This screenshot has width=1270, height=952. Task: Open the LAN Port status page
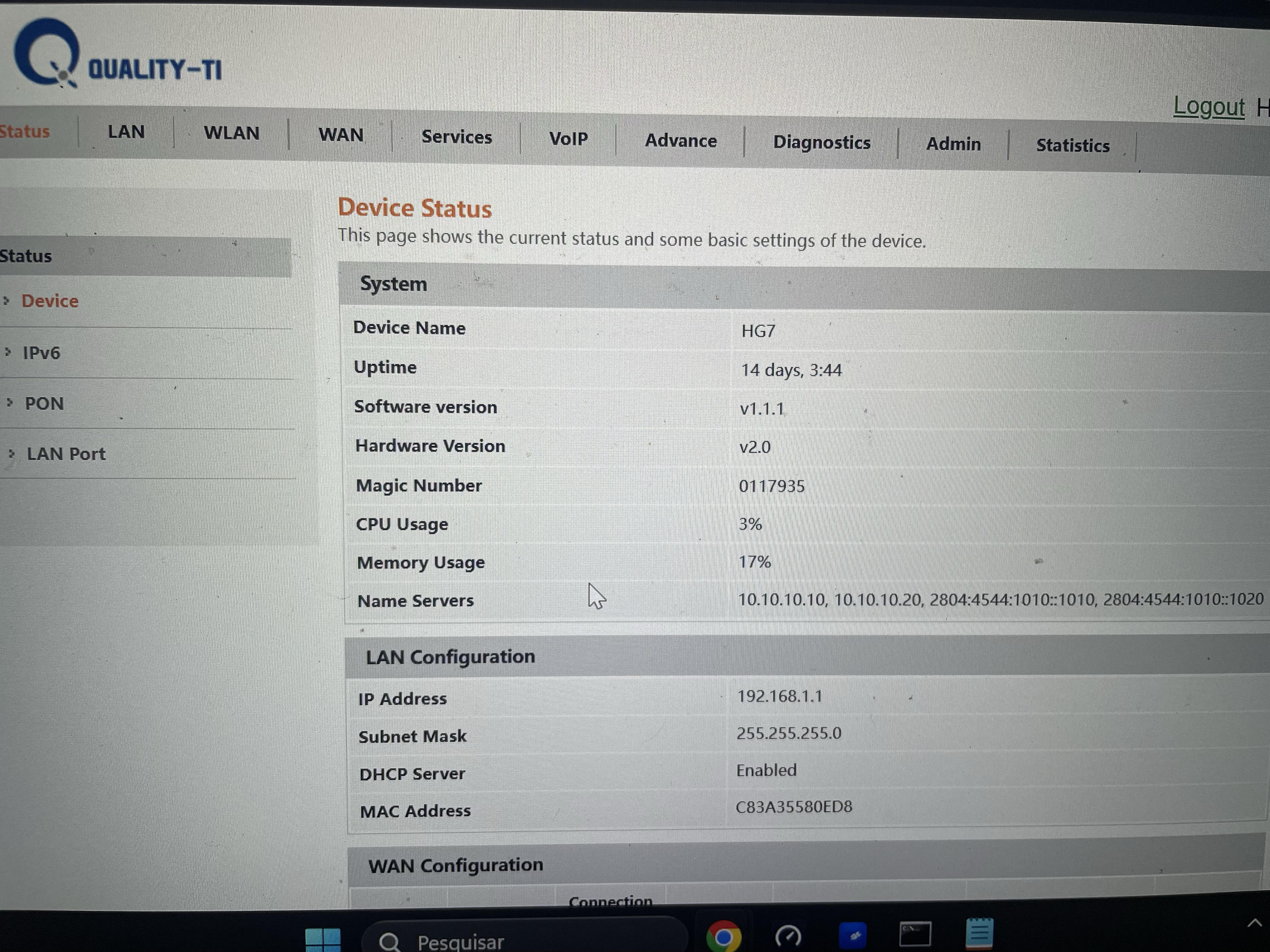(x=66, y=454)
